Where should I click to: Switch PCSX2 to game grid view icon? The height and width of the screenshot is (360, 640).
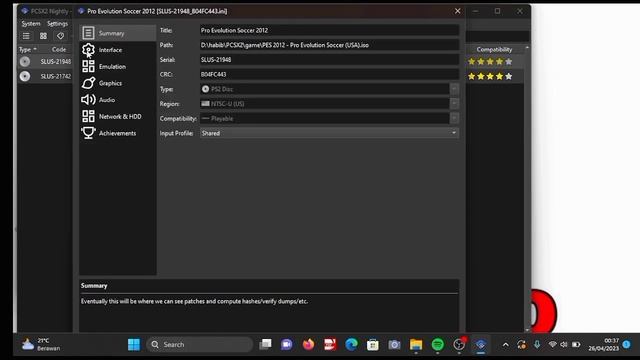(x=43, y=36)
